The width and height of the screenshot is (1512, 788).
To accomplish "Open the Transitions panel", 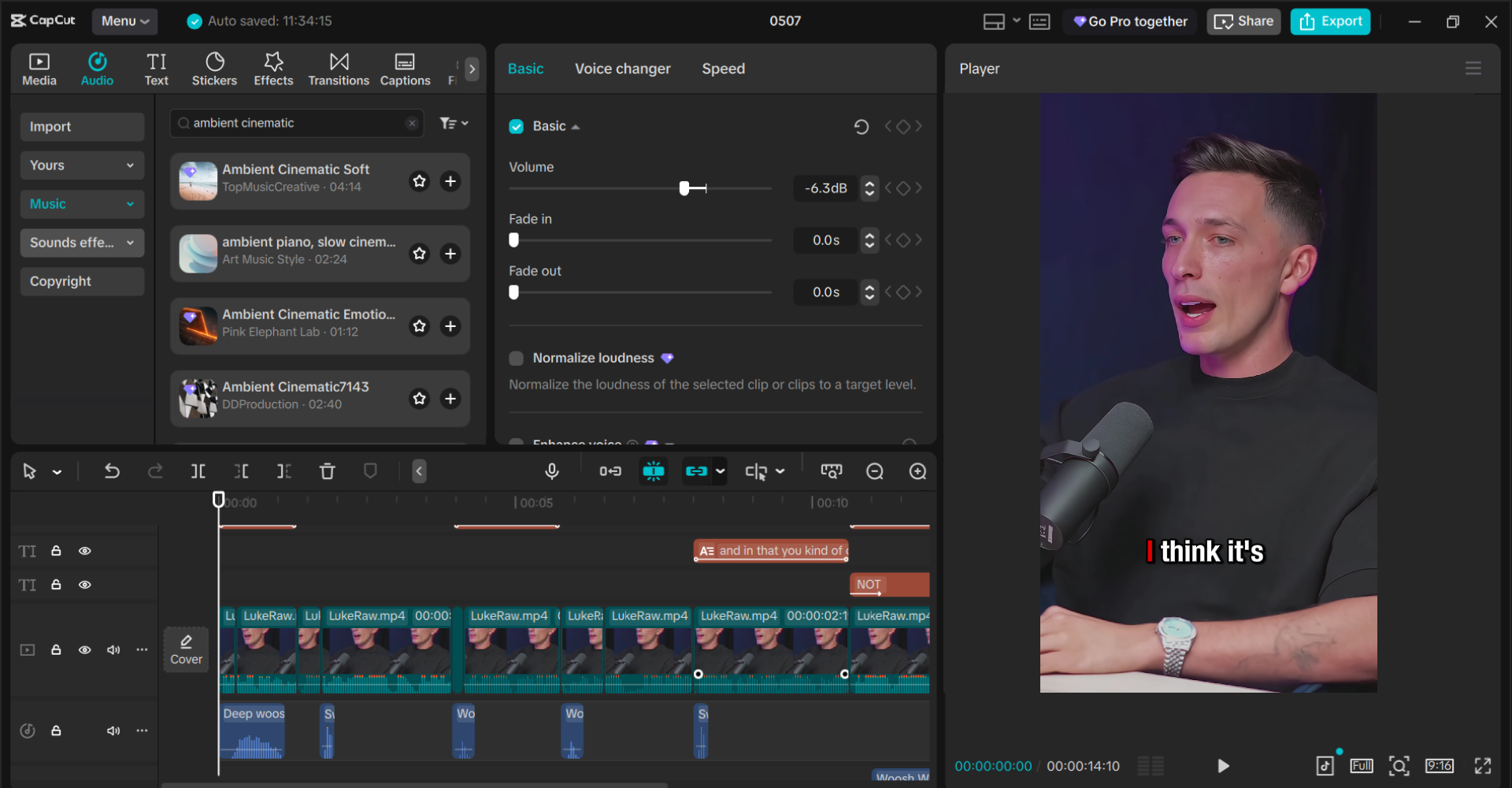I will click(x=339, y=69).
